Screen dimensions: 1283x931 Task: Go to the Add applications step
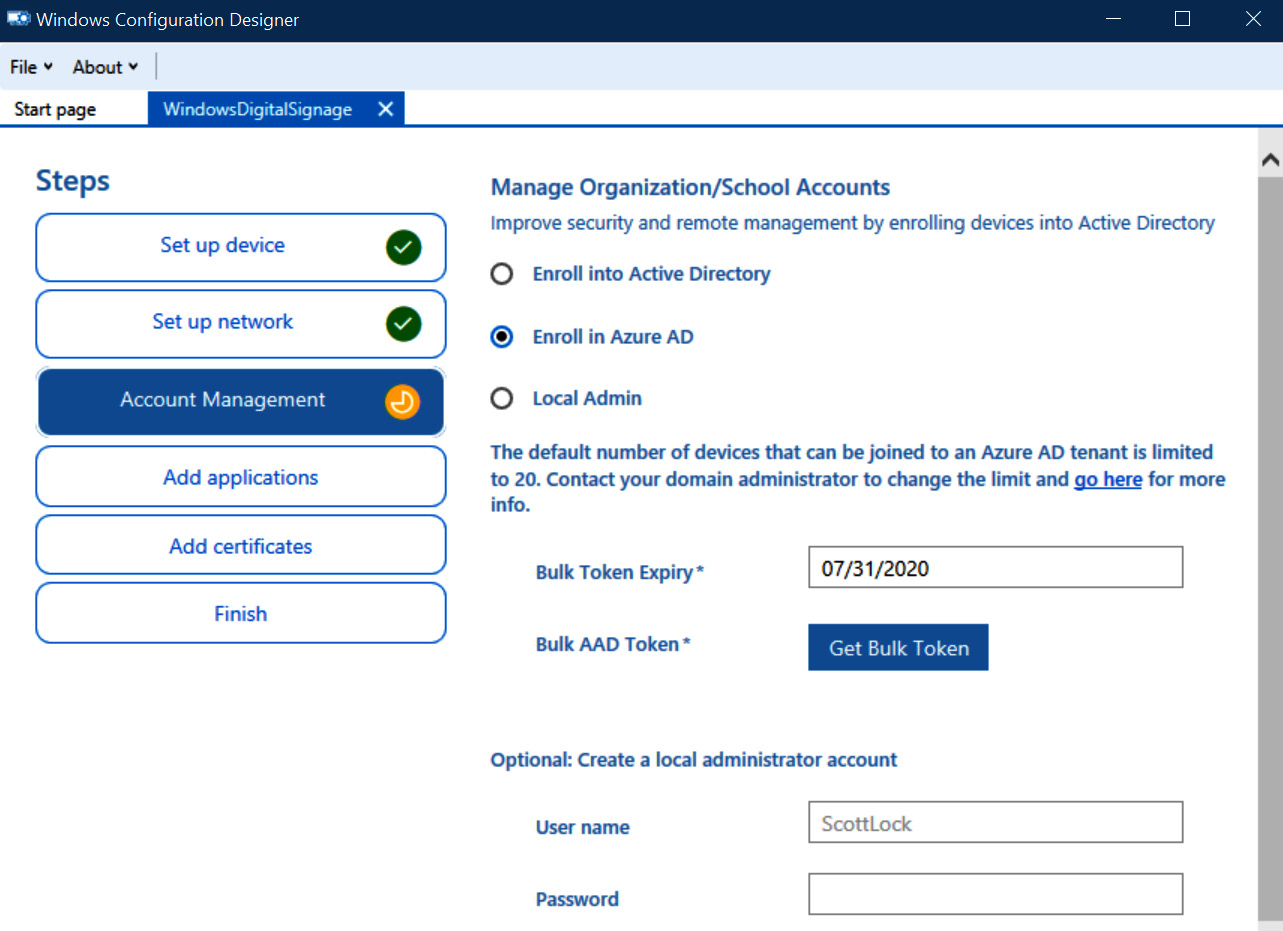click(241, 477)
